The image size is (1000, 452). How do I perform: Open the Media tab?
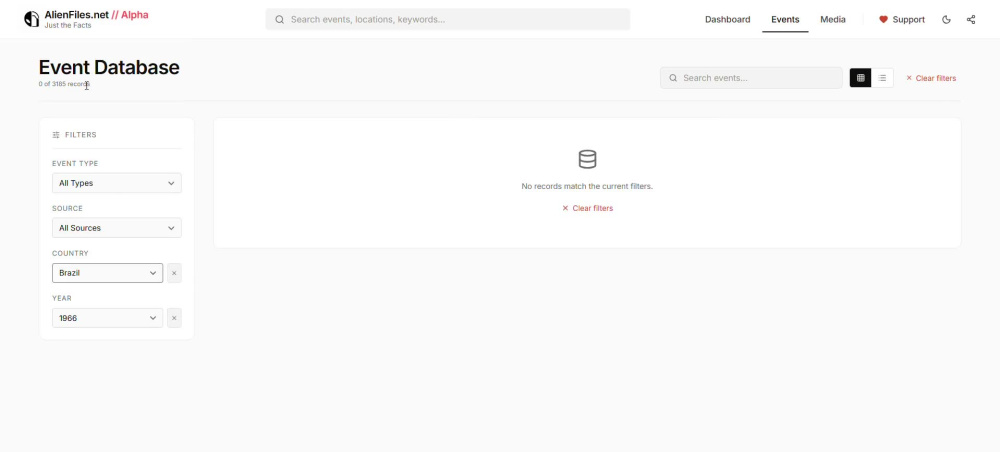coord(833,20)
